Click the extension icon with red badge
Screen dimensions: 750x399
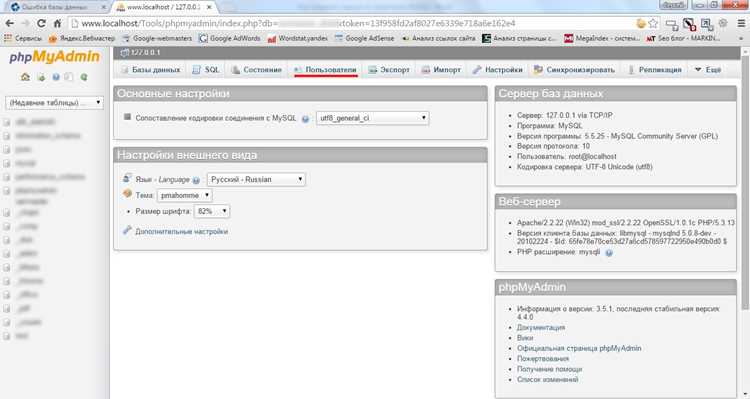point(689,24)
